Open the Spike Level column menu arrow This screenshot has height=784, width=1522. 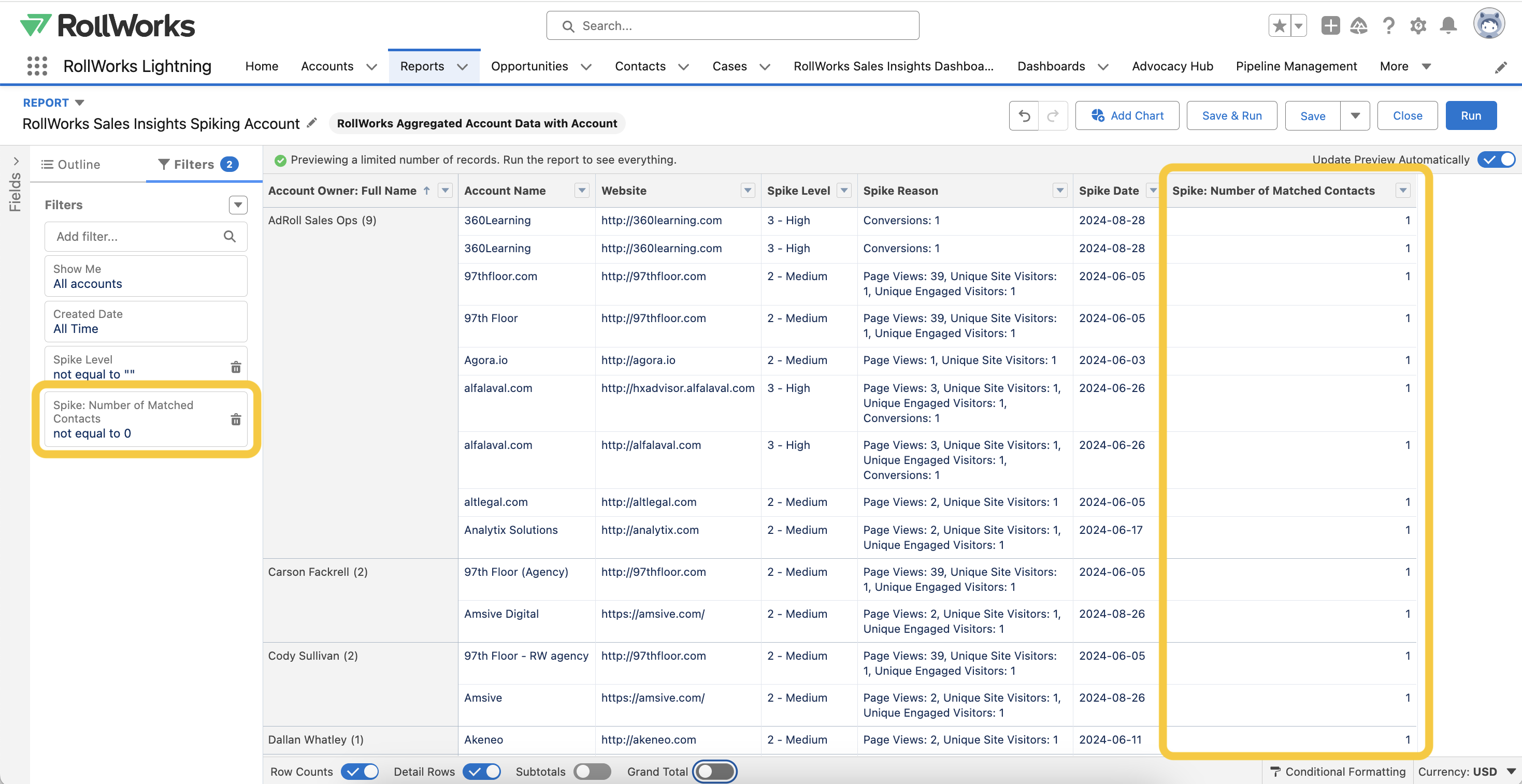pyautogui.click(x=844, y=190)
